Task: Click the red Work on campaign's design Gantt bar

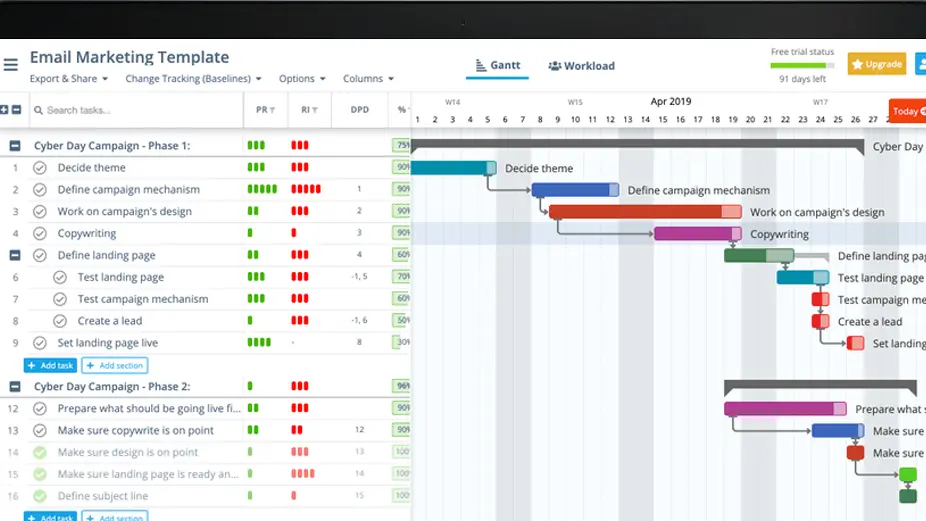Action: [x=640, y=212]
